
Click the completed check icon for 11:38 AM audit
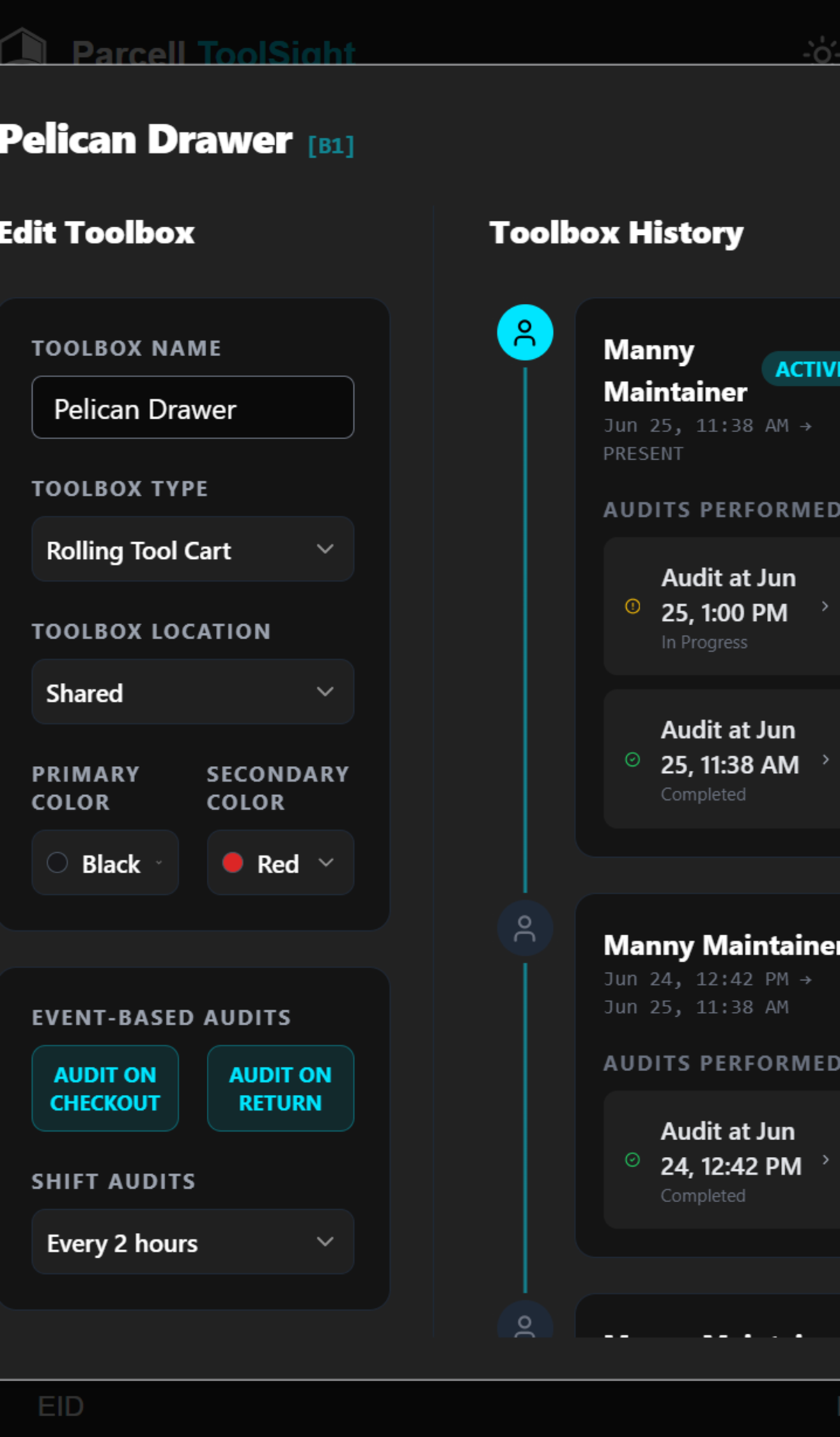[x=632, y=759]
